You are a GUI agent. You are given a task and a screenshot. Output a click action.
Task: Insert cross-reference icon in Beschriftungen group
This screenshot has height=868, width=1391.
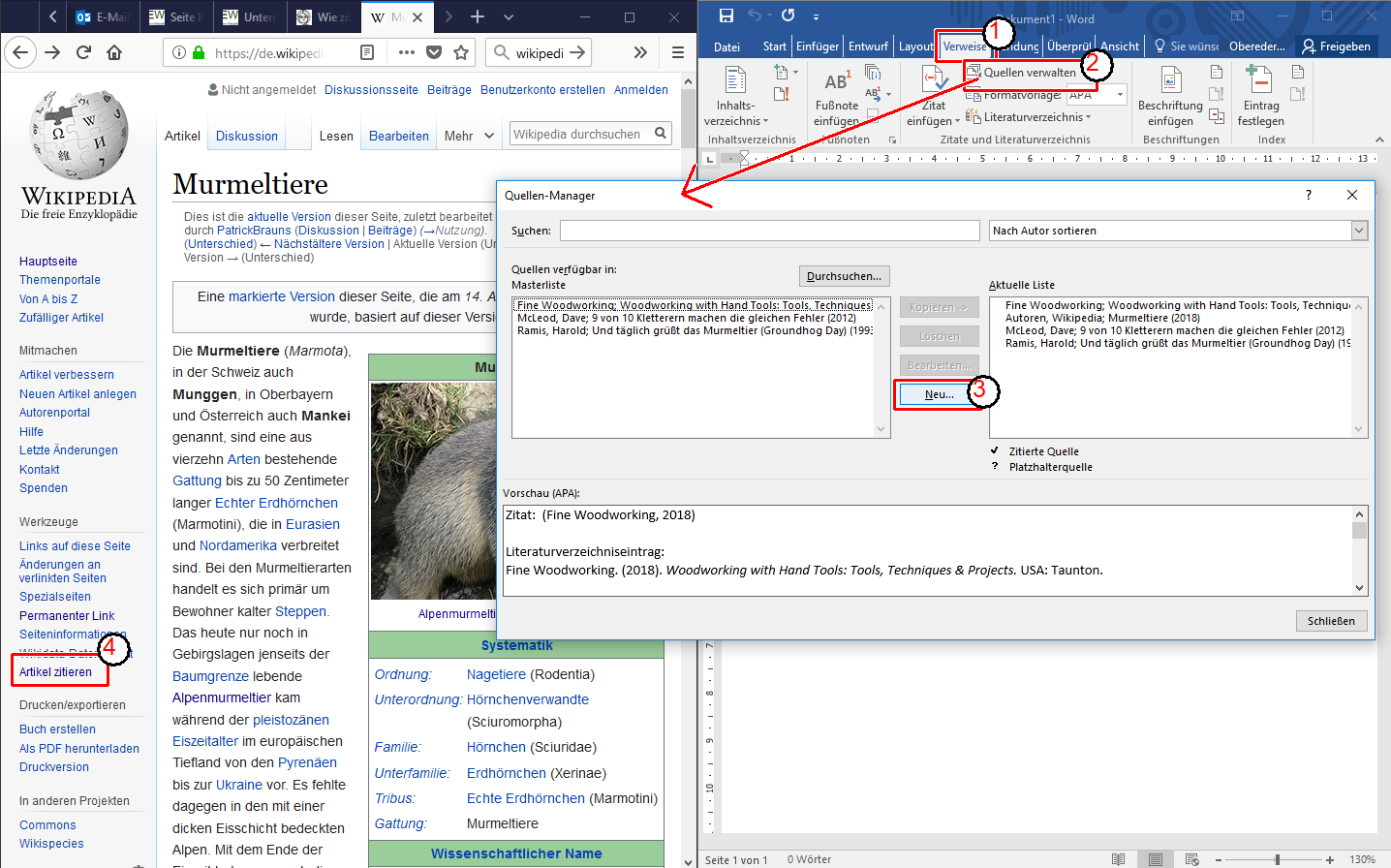(x=1217, y=116)
